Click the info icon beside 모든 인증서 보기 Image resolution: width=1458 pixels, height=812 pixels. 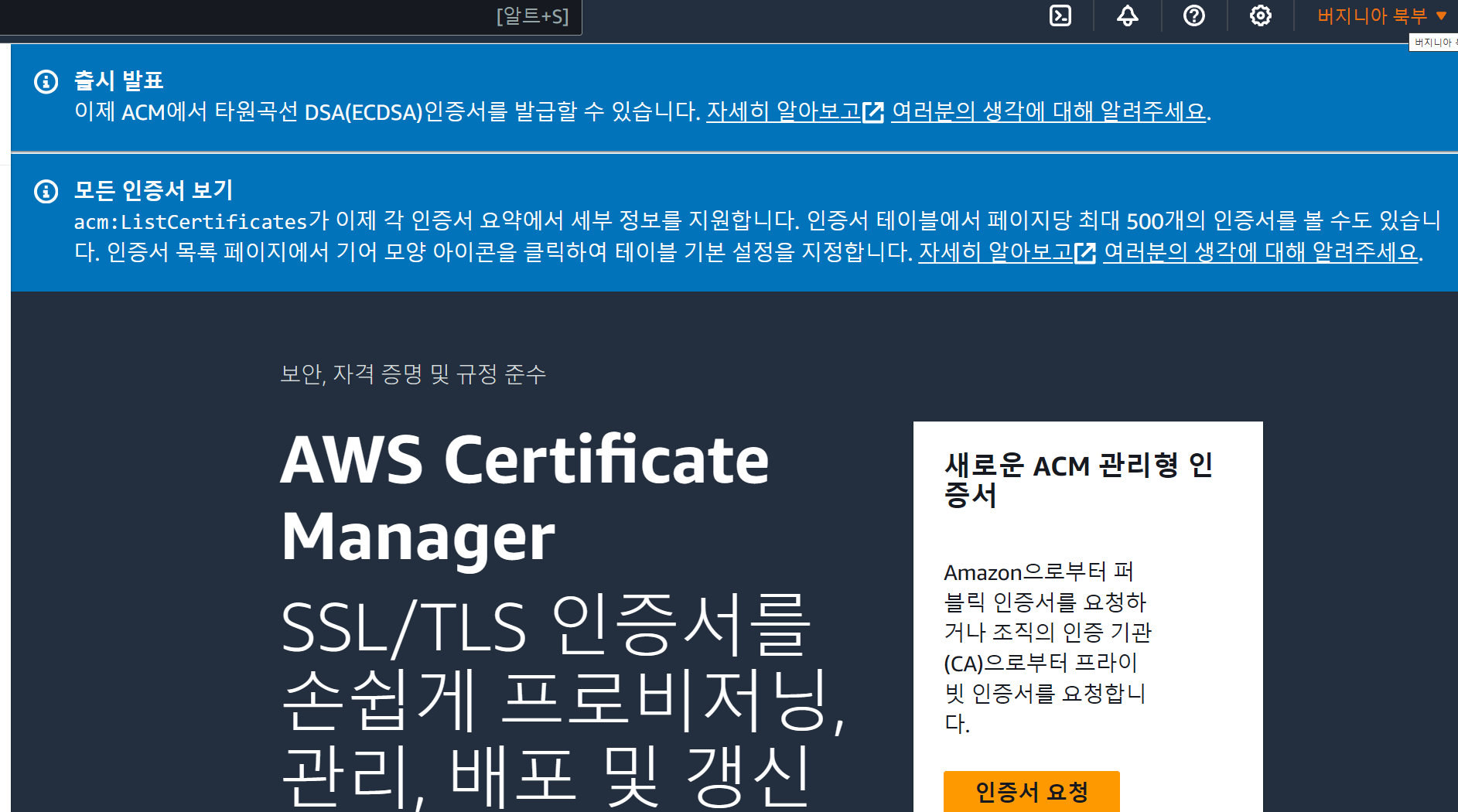[x=46, y=191]
